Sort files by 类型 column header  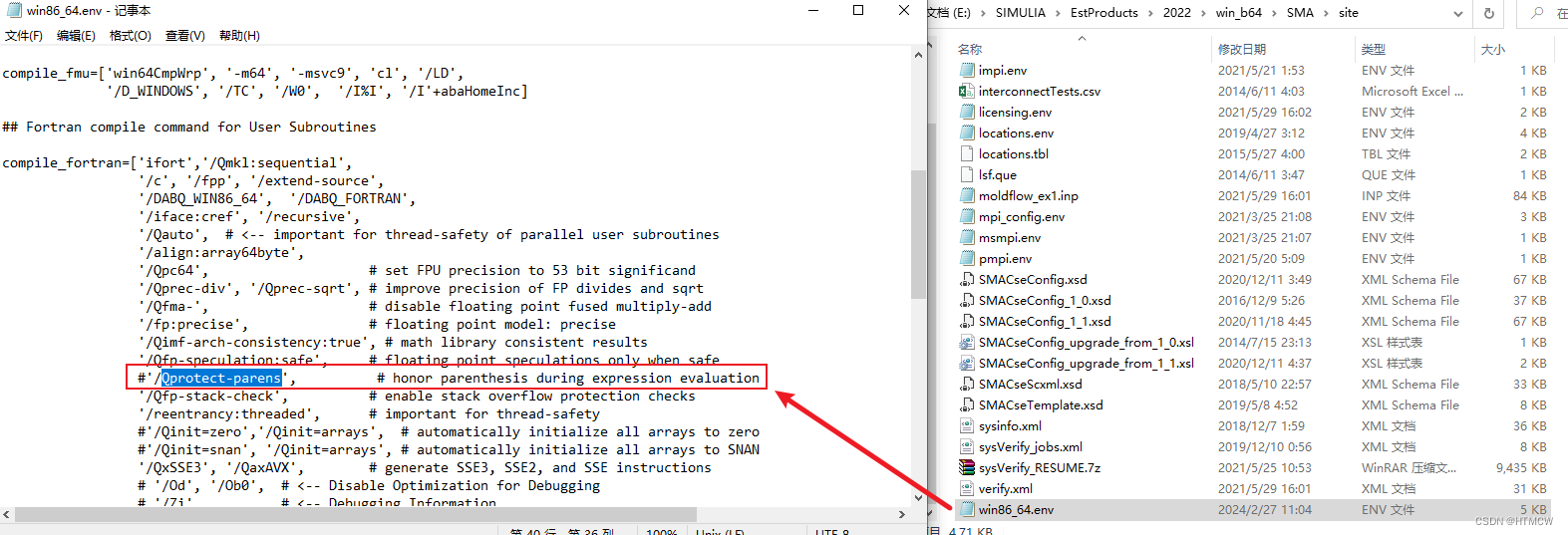1373,49
